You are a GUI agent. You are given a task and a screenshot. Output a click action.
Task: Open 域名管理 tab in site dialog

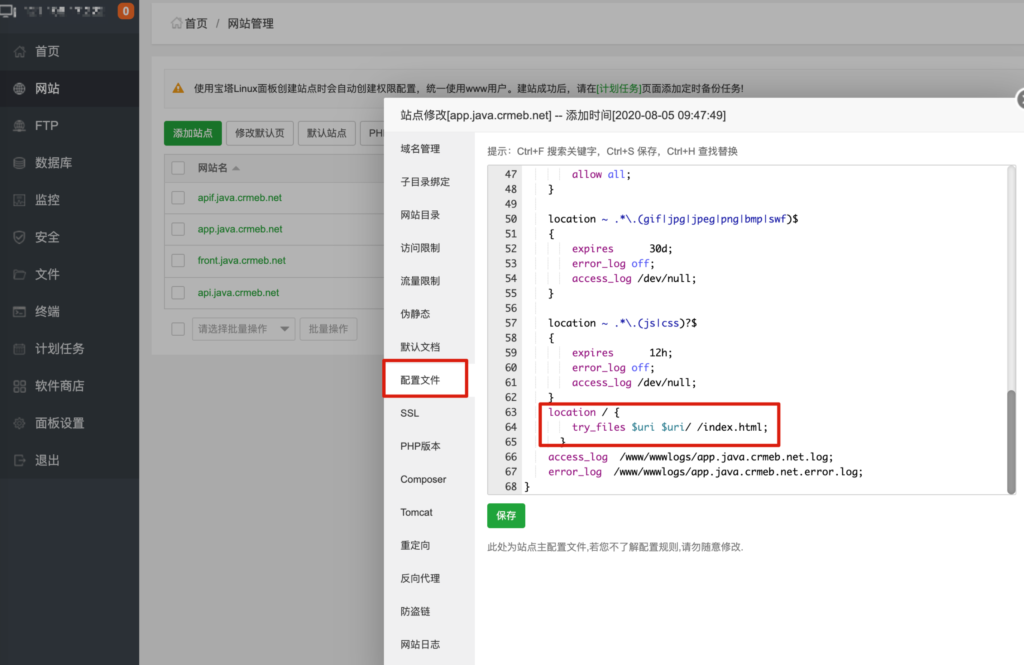click(x=420, y=149)
